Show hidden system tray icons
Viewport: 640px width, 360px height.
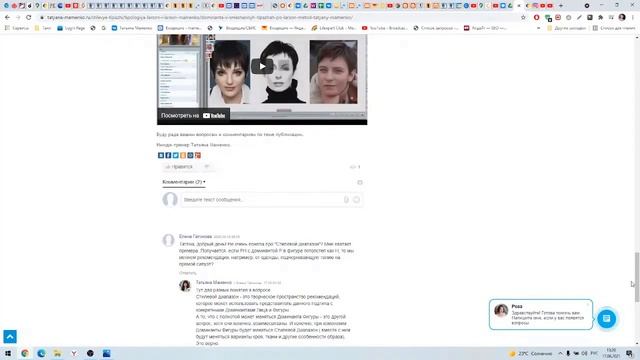pyautogui.click(x=560, y=353)
